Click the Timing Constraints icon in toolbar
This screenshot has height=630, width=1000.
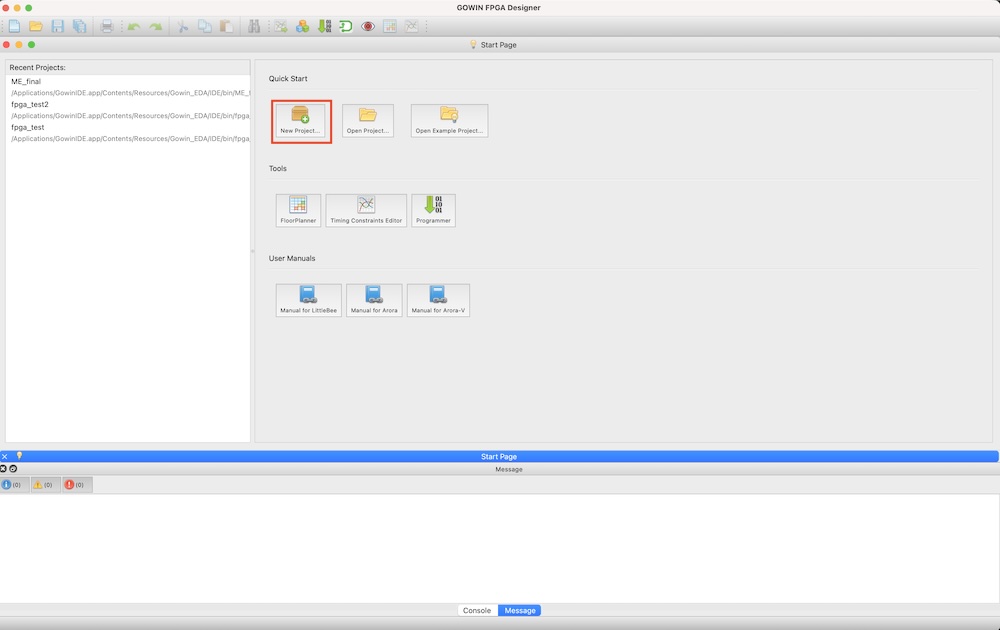coord(412,26)
